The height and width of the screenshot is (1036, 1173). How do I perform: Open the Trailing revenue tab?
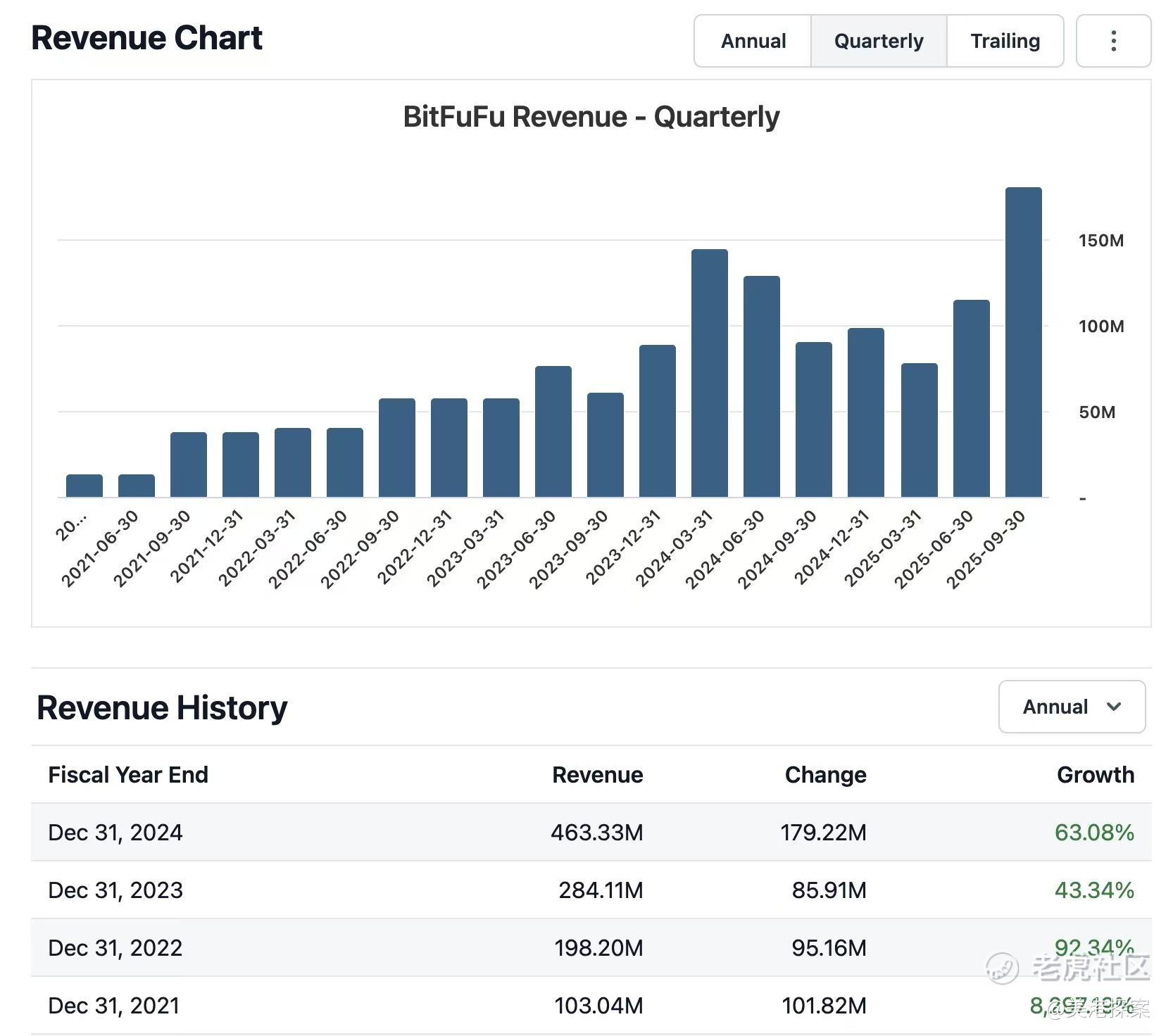point(1005,41)
